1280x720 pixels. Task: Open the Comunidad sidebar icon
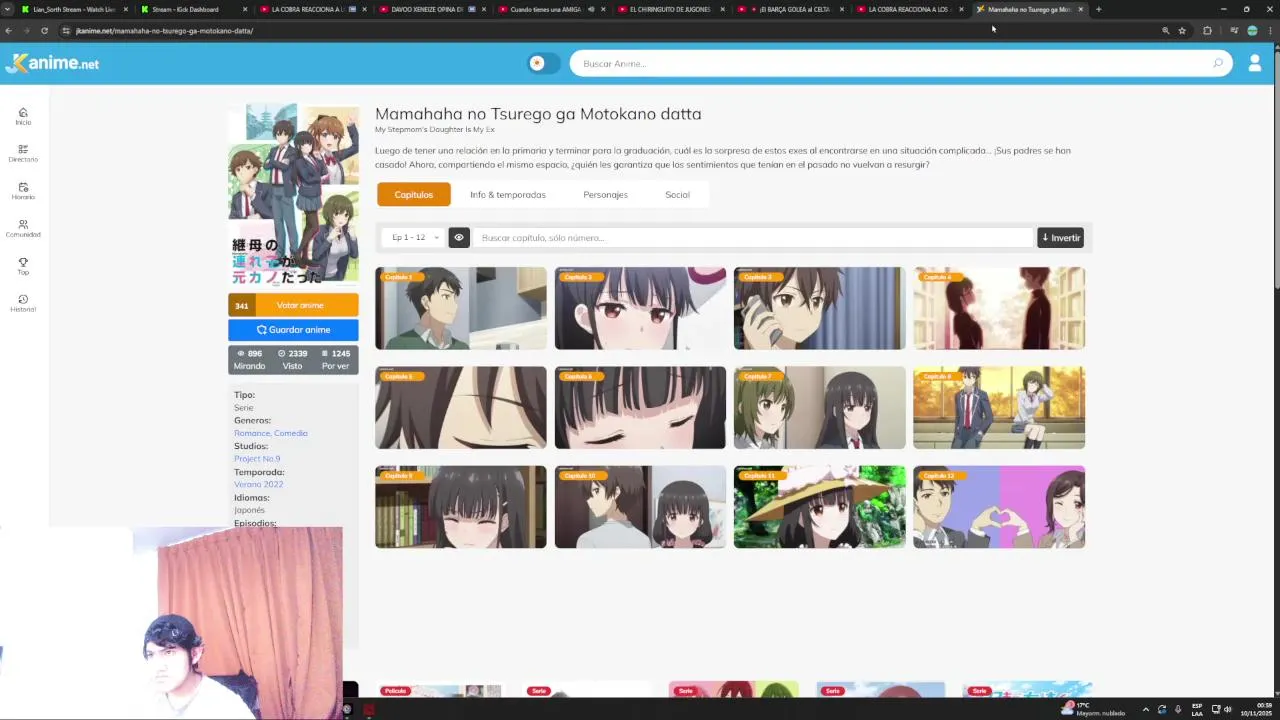[23, 228]
